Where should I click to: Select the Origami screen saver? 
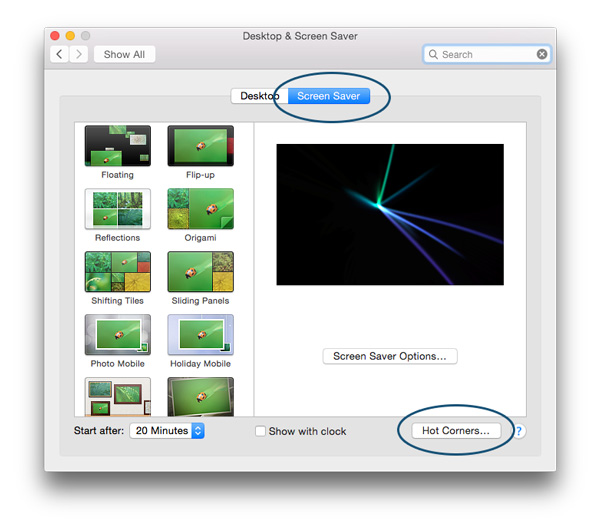[201, 209]
